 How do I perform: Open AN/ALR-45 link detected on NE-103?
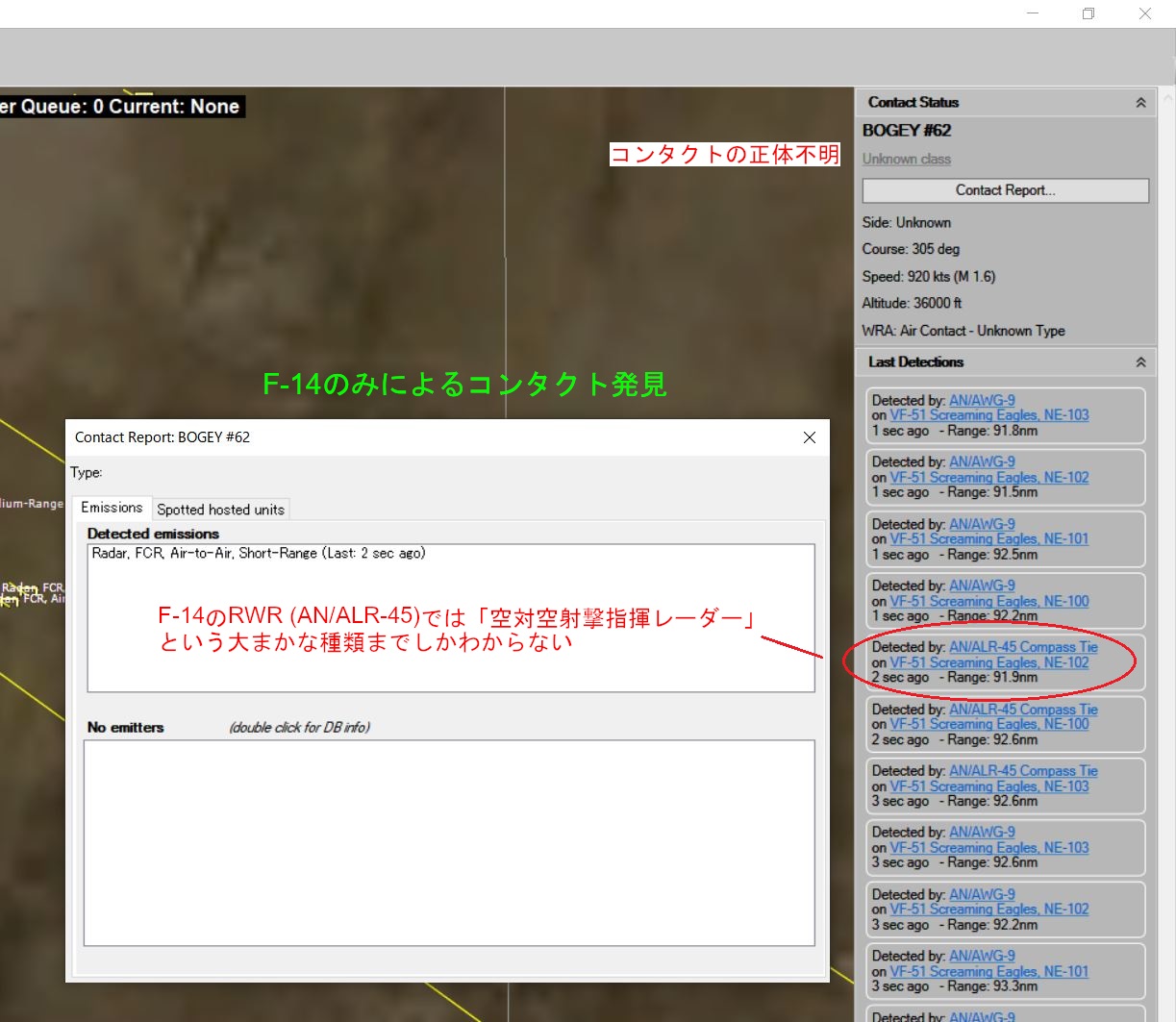point(1023,771)
